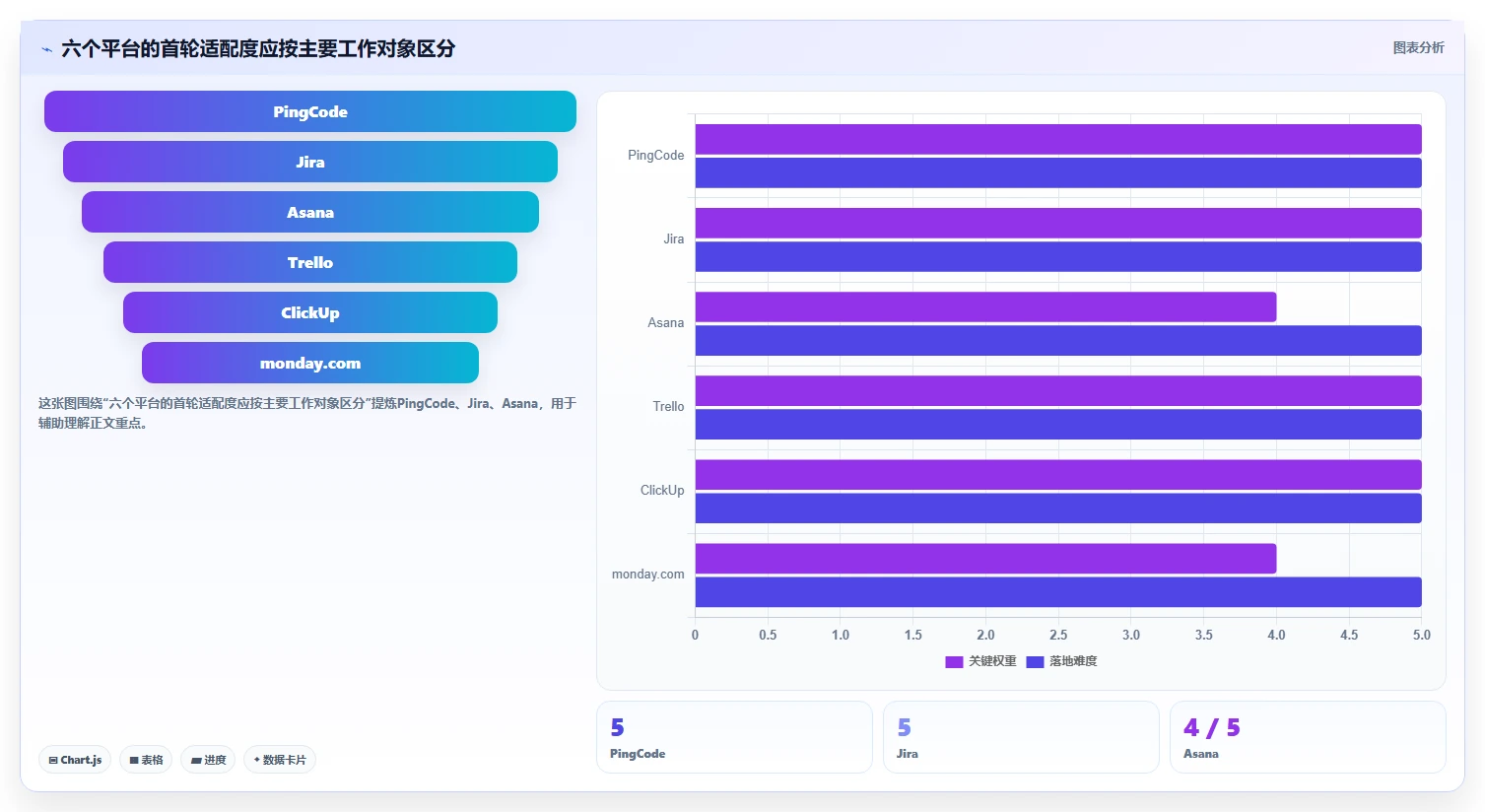1485x812 pixels.
Task: Click the PingCode 关键权重 purple bar
Action: pos(1058,139)
